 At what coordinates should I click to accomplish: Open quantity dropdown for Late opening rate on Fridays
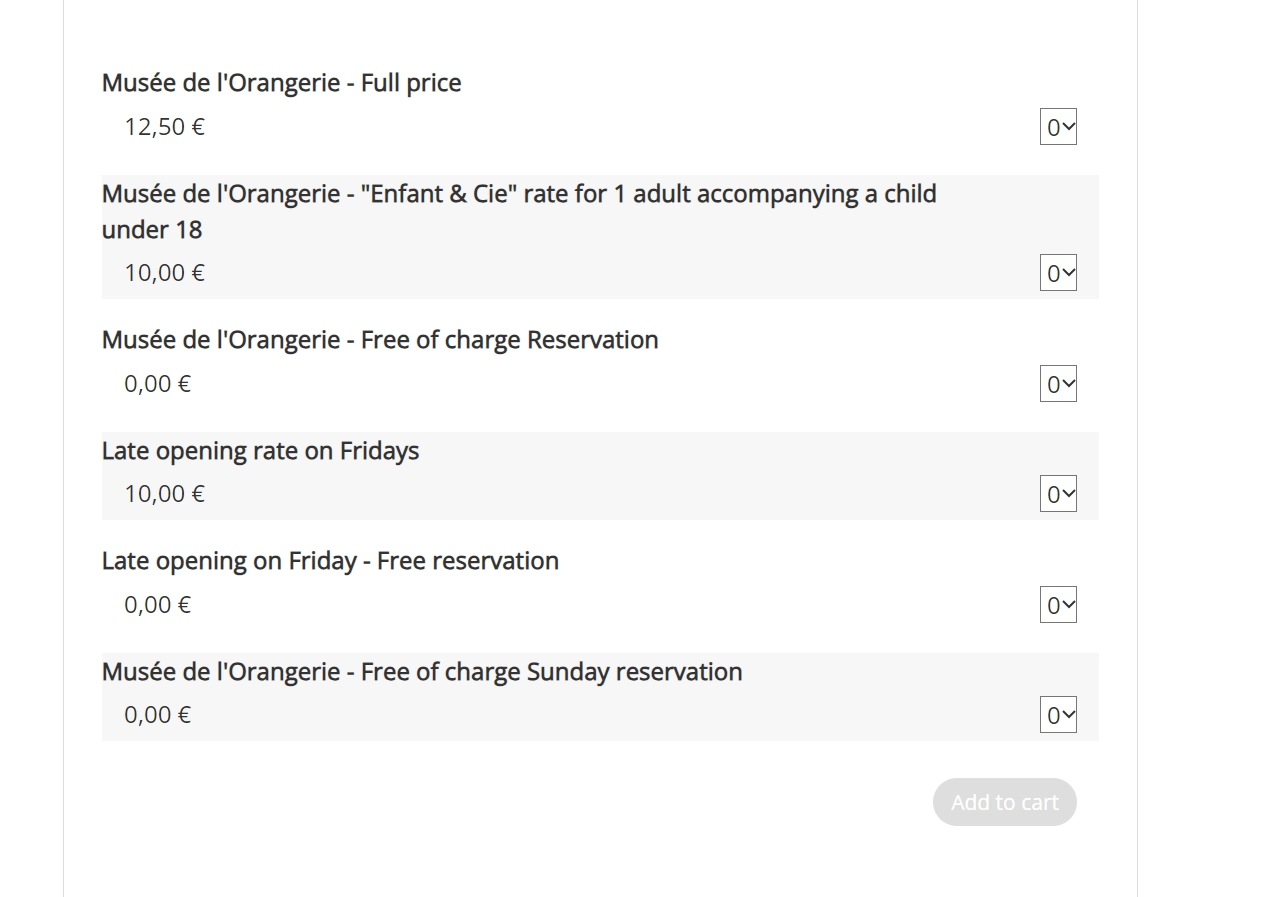(1058, 494)
